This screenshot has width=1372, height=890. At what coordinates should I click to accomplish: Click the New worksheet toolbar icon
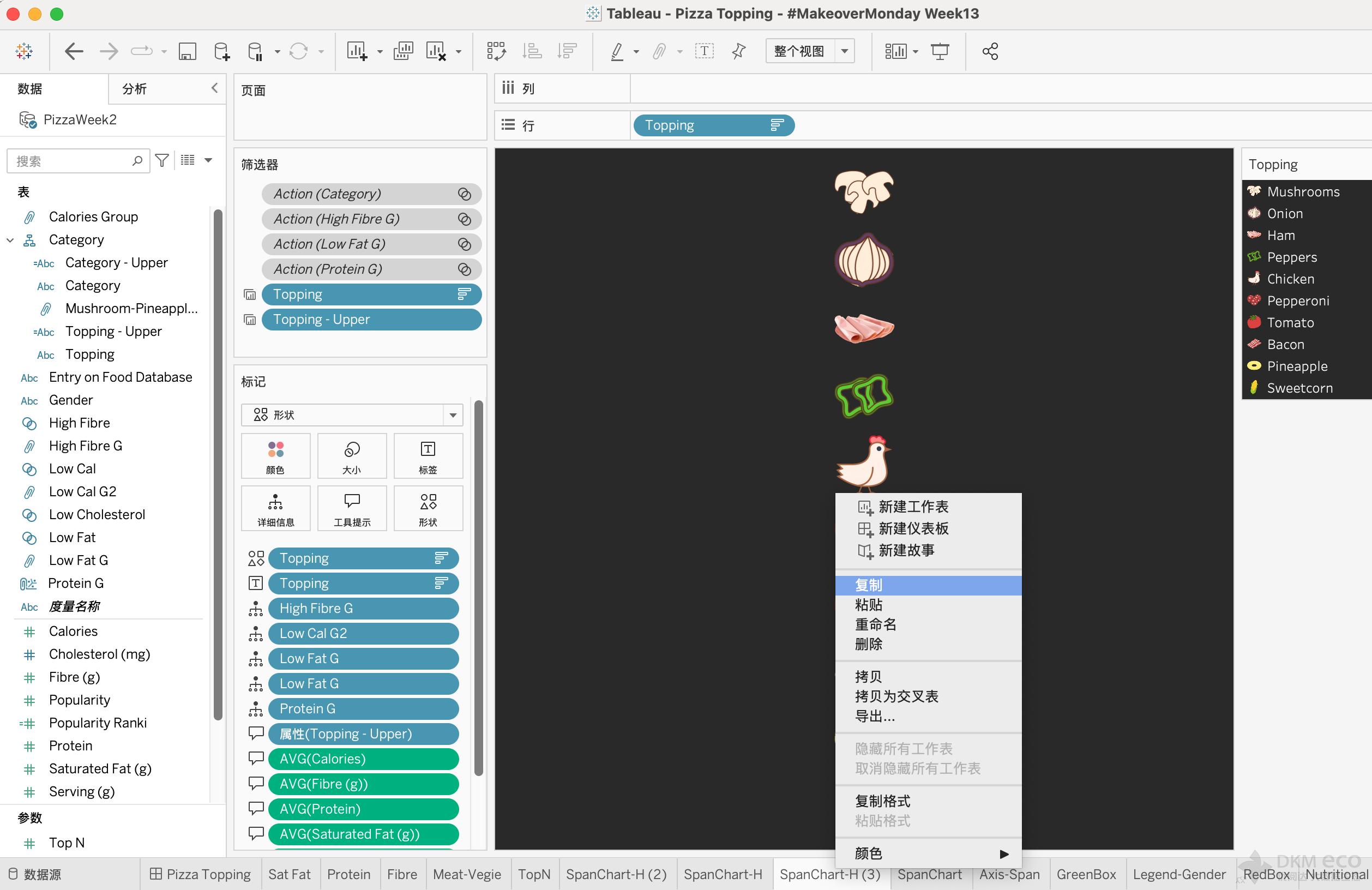357,51
